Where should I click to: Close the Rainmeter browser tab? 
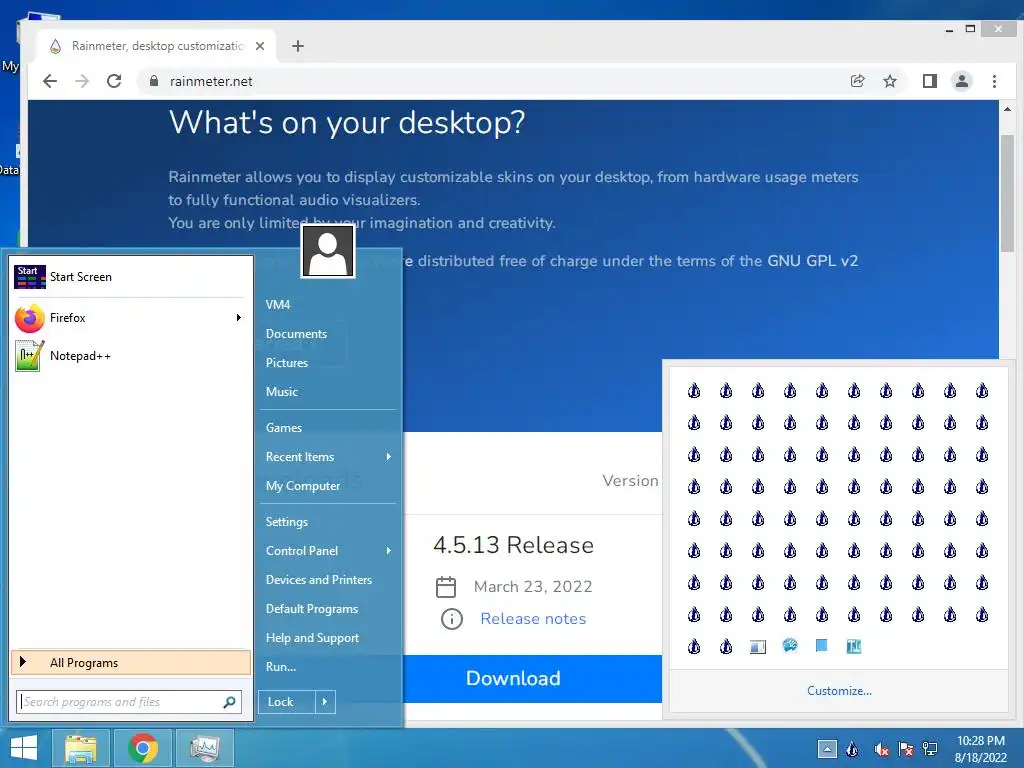pos(260,46)
